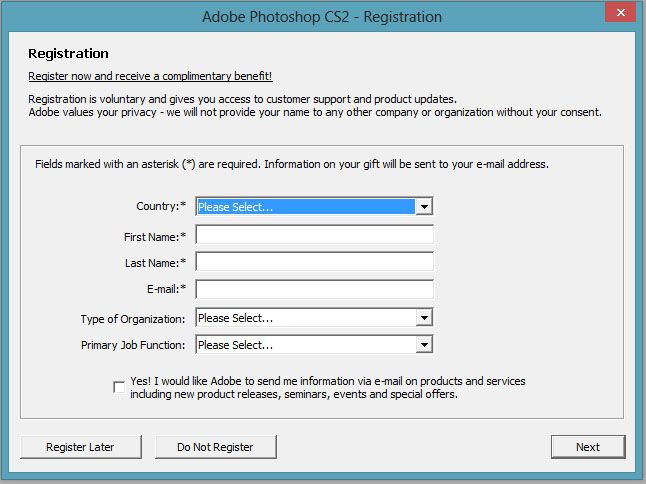Expand the Country dropdown arrow
This screenshot has width=646, height=484.
click(424, 206)
